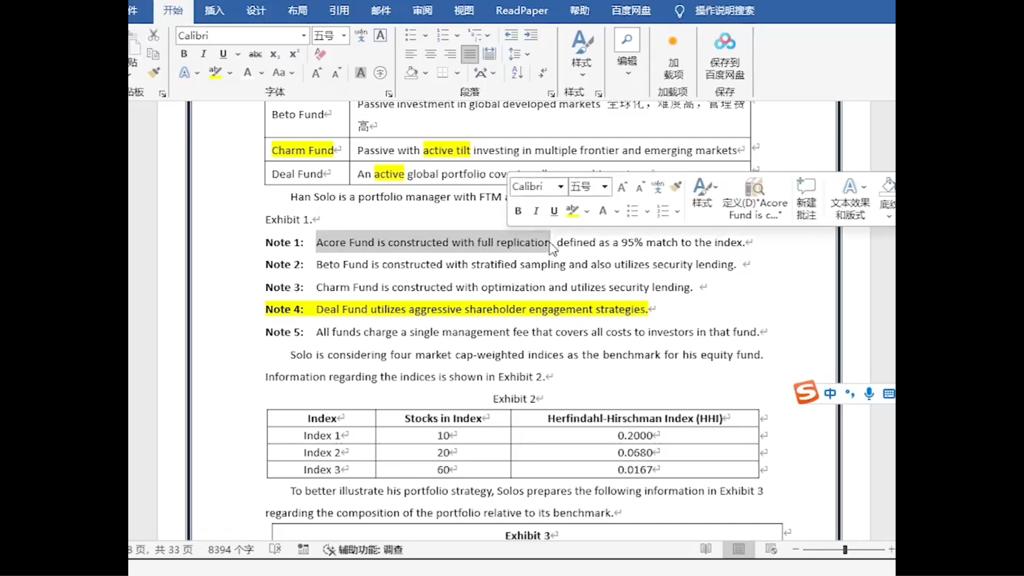The height and width of the screenshot is (576, 1024).
Task: Click the phonetic guide wén icon in ribbon
Action: (360, 35)
